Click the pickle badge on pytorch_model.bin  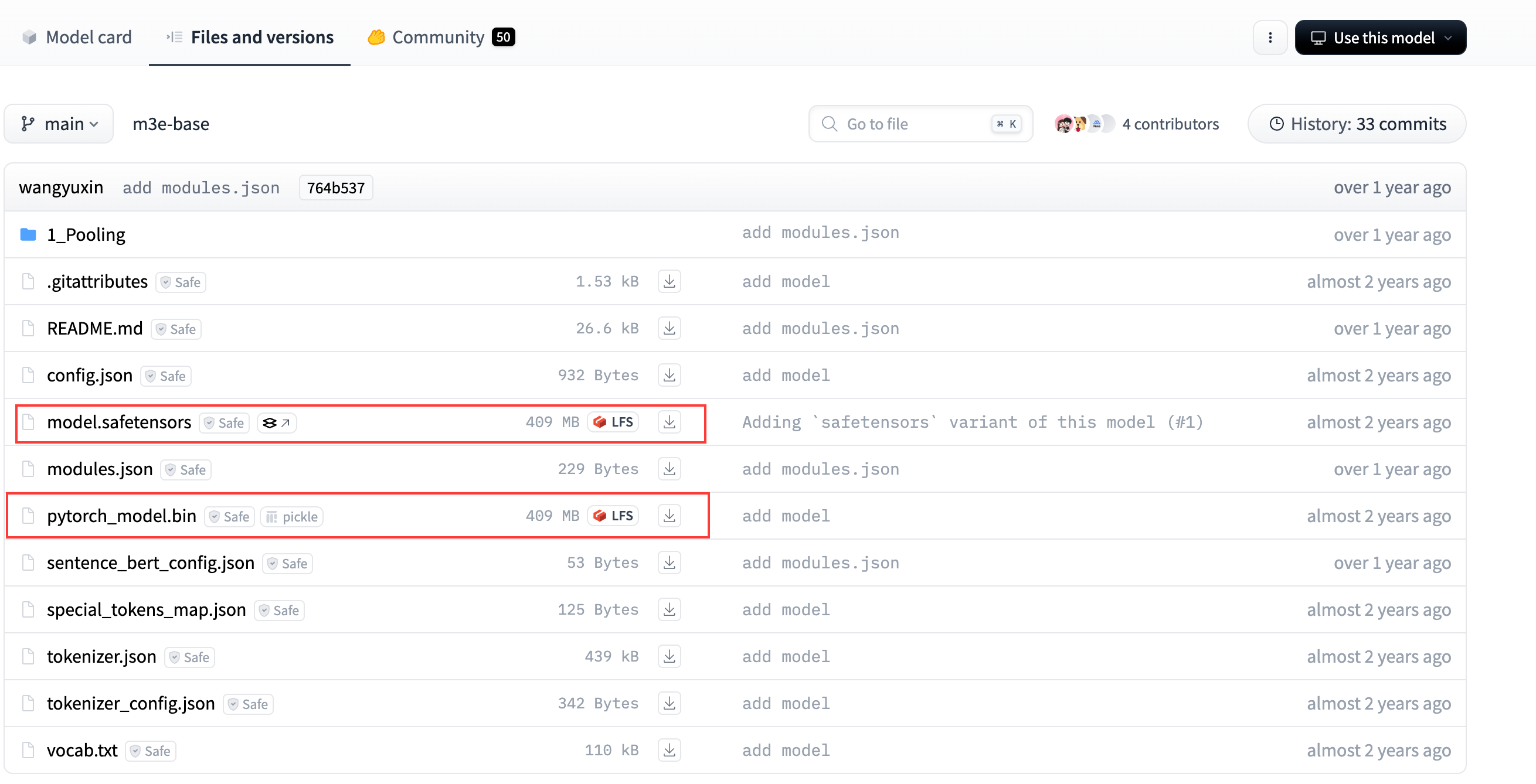tap(292, 516)
